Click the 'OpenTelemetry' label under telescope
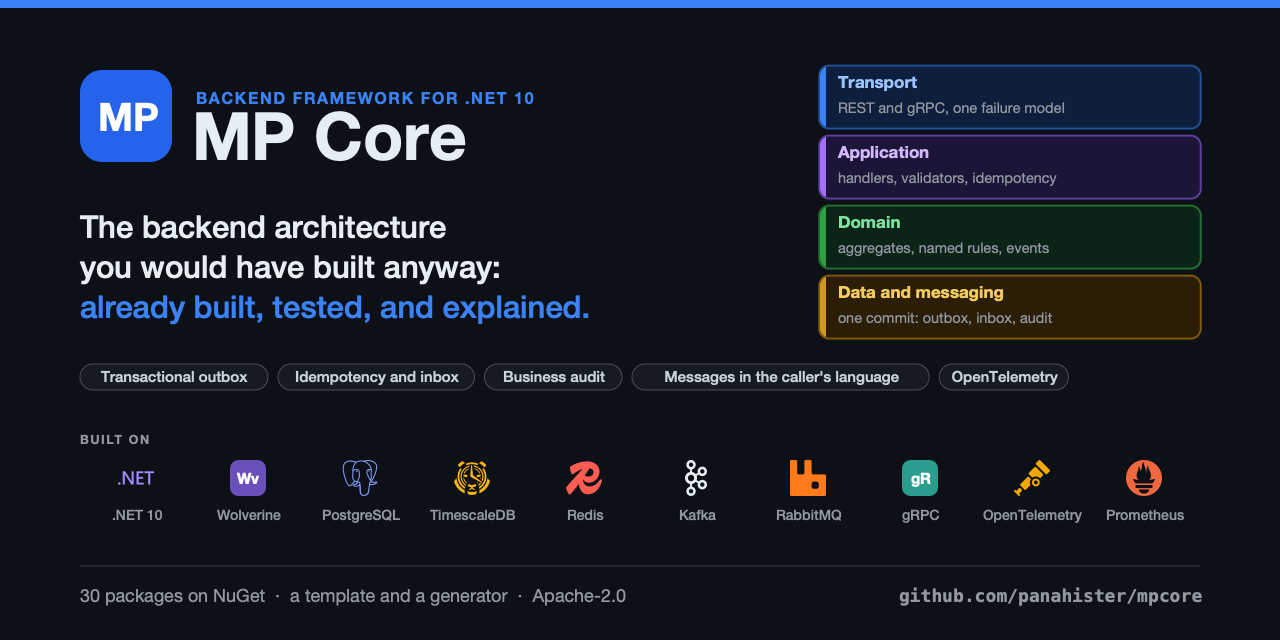Screen dimensions: 1280x640 (1032, 516)
